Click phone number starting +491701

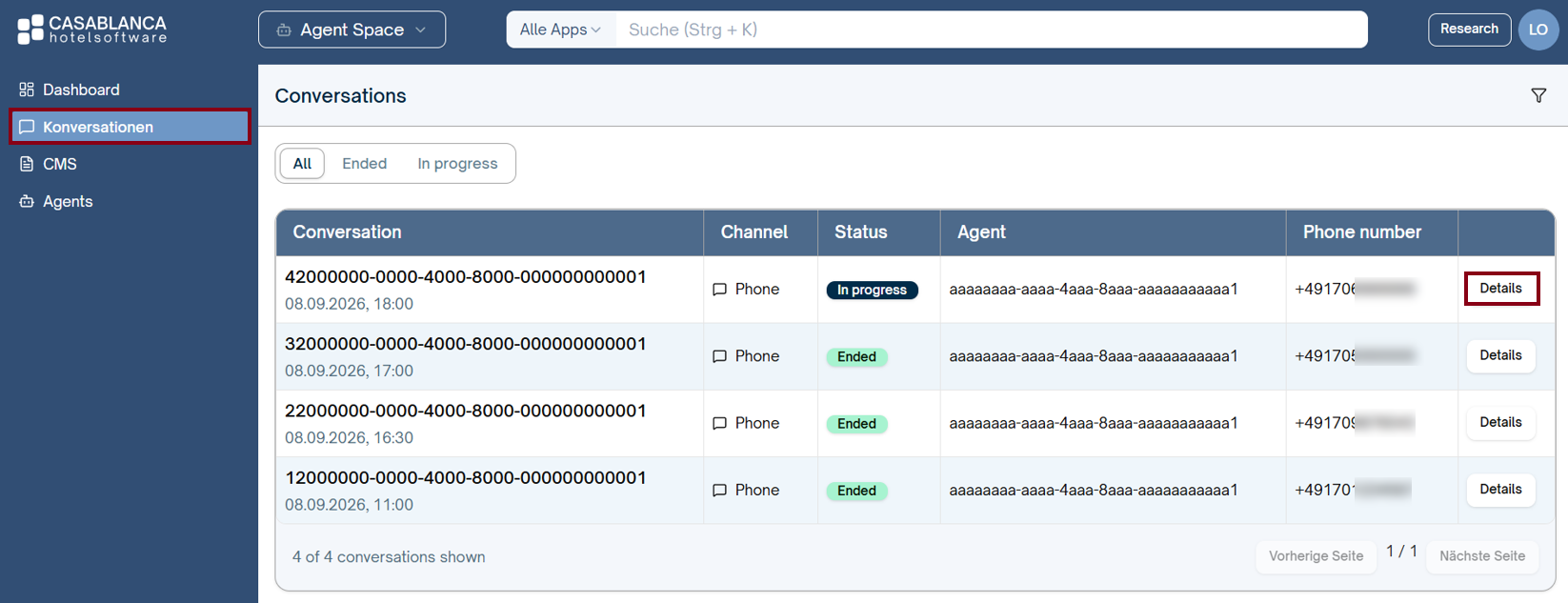[1353, 490]
